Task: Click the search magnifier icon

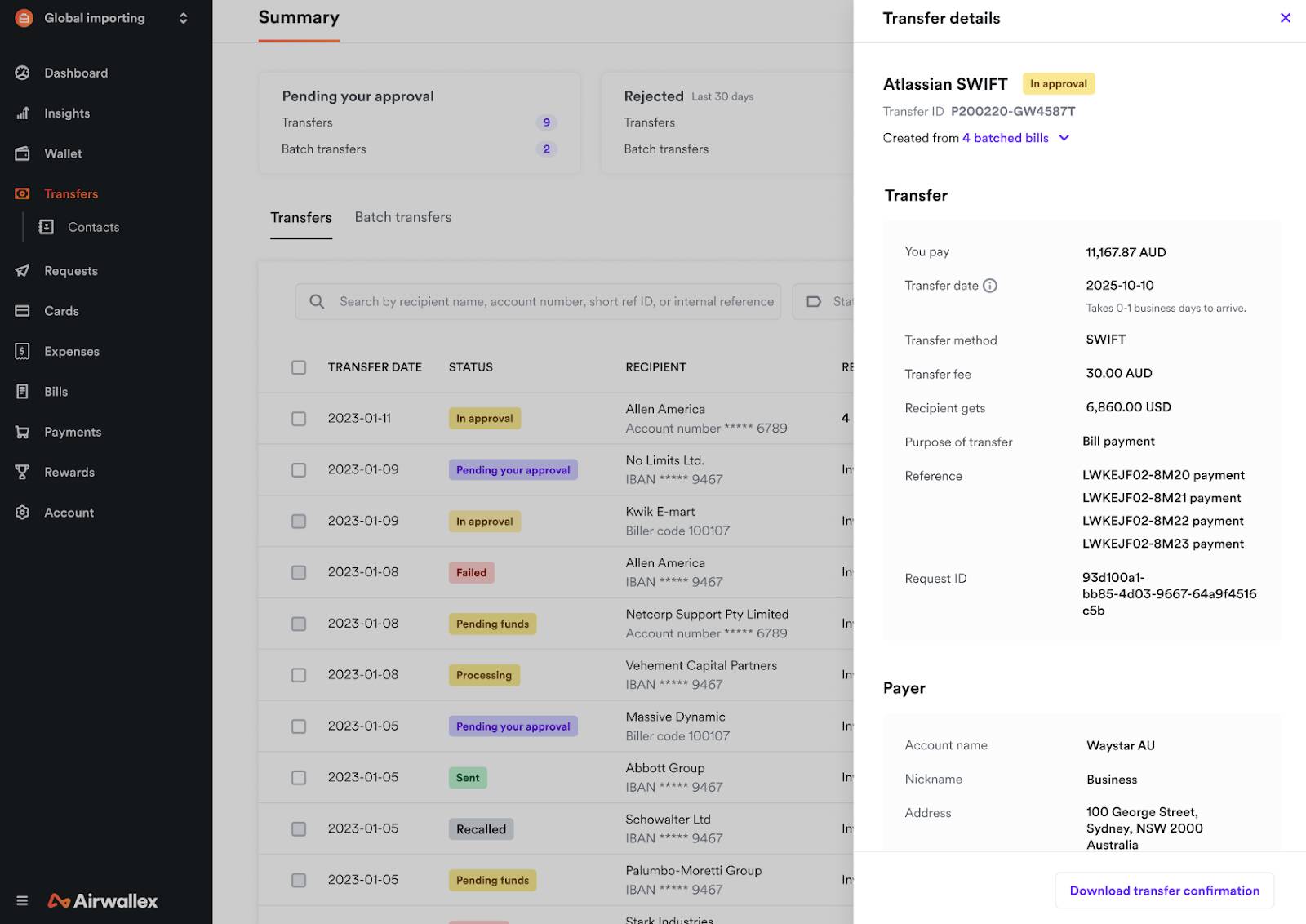Action: pos(317,302)
